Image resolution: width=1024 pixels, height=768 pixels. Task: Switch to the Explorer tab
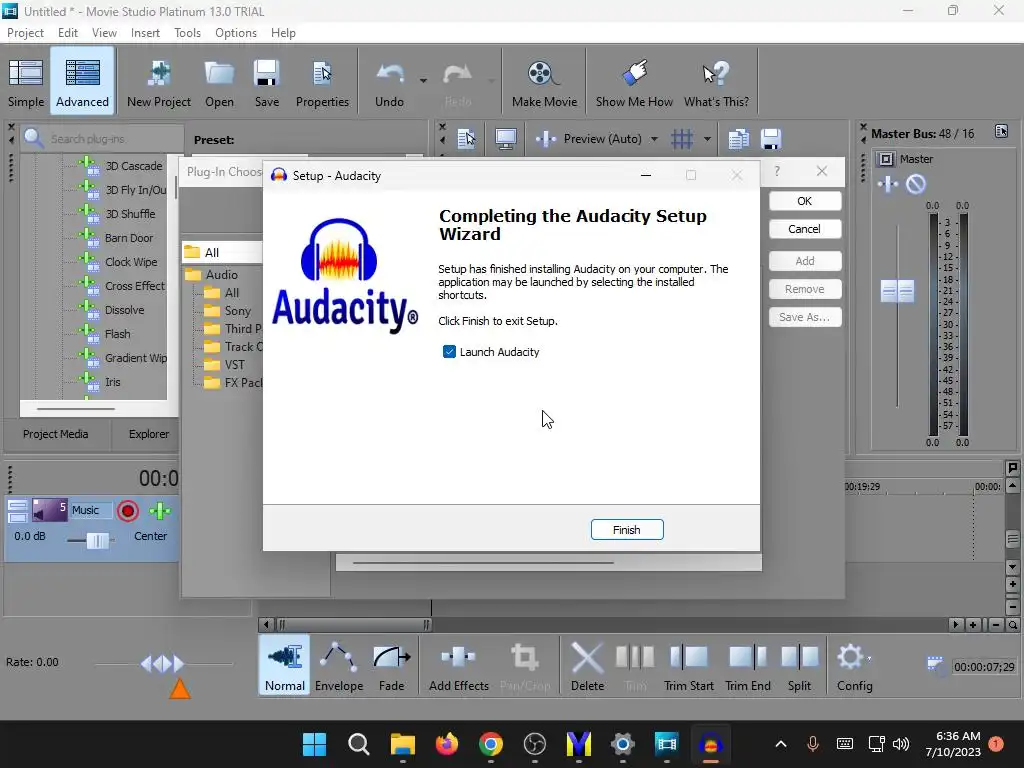pos(148,434)
